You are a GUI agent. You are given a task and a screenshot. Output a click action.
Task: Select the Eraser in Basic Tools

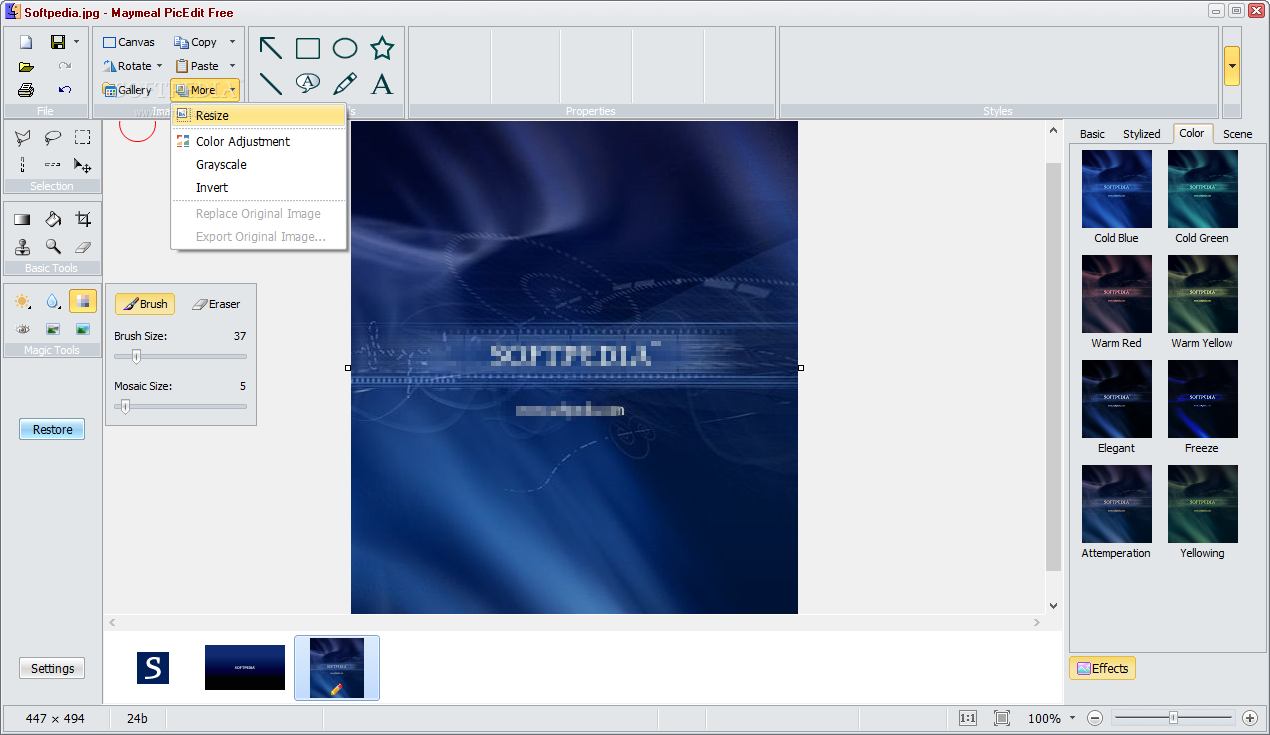pos(83,247)
